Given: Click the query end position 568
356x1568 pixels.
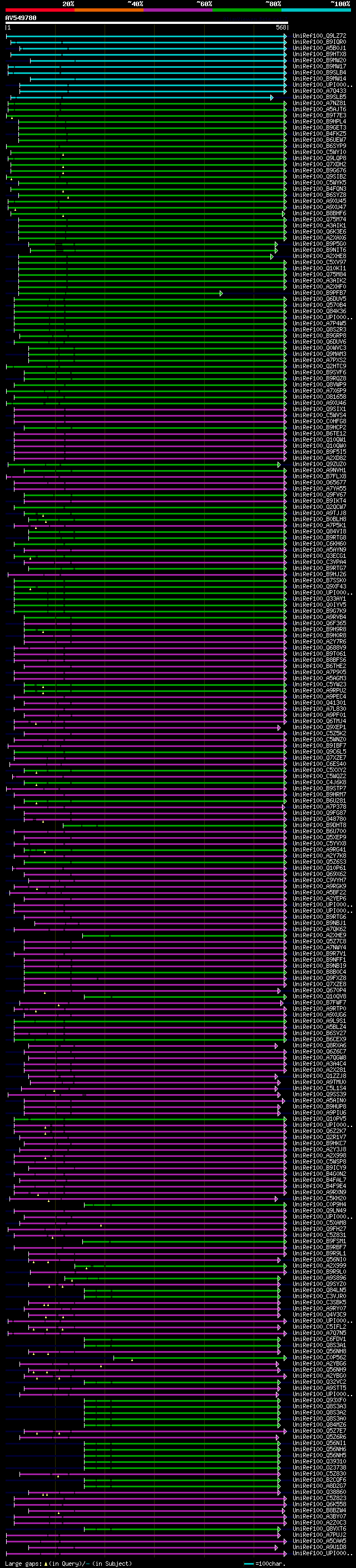Looking at the screenshot, I should pyautogui.click(x=281, y=28).
